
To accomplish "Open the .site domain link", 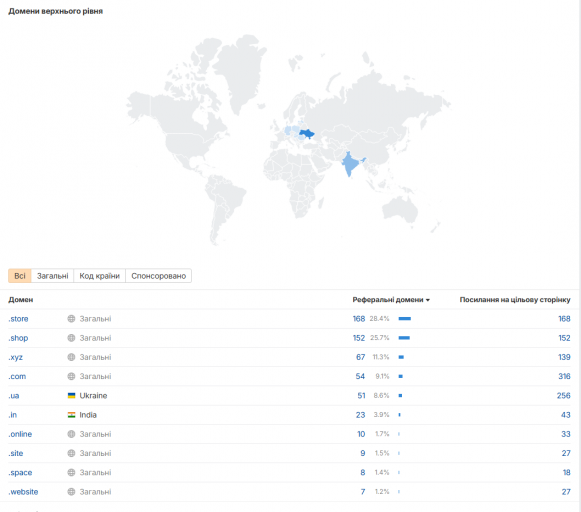I will point(16,453).
